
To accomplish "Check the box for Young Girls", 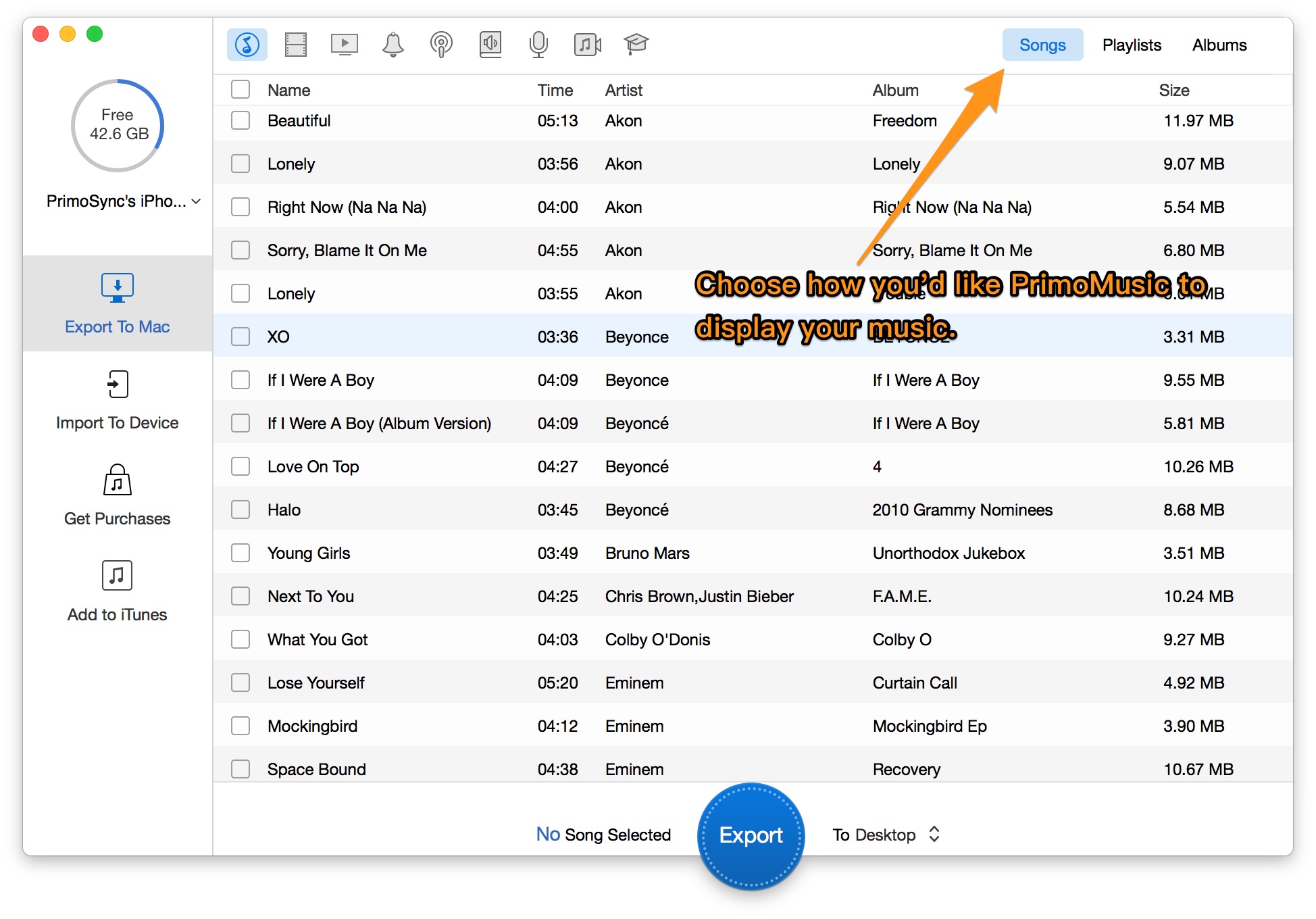I will 241,553.
